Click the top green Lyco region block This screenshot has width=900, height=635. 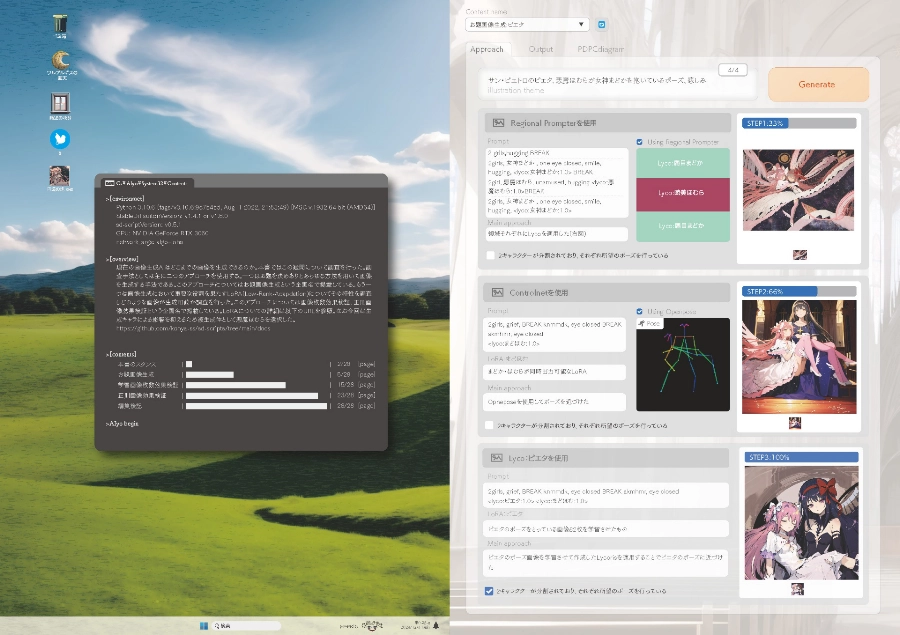(x=682, y=163)
